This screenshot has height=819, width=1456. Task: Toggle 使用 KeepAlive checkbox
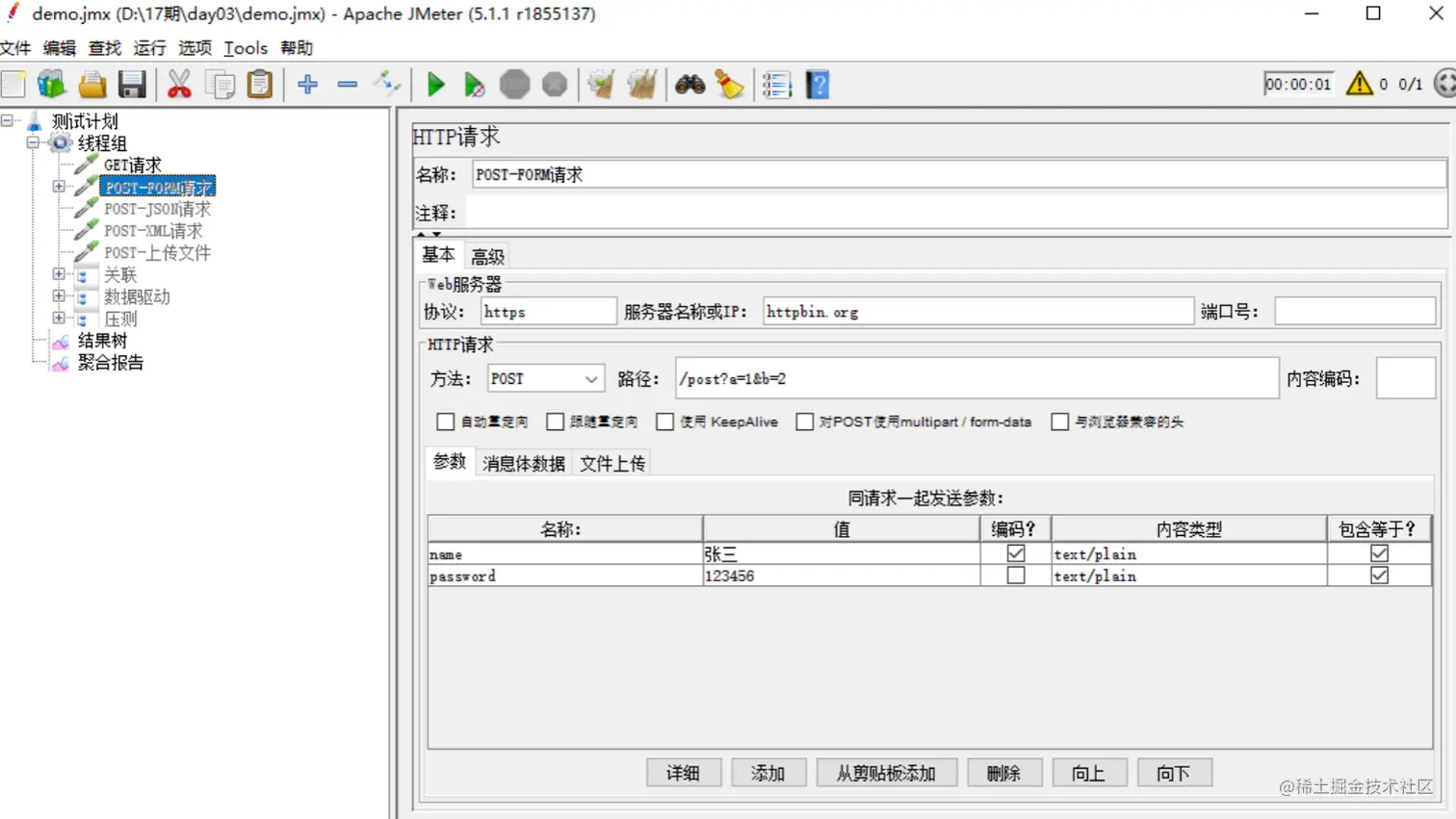coord(664,422)
